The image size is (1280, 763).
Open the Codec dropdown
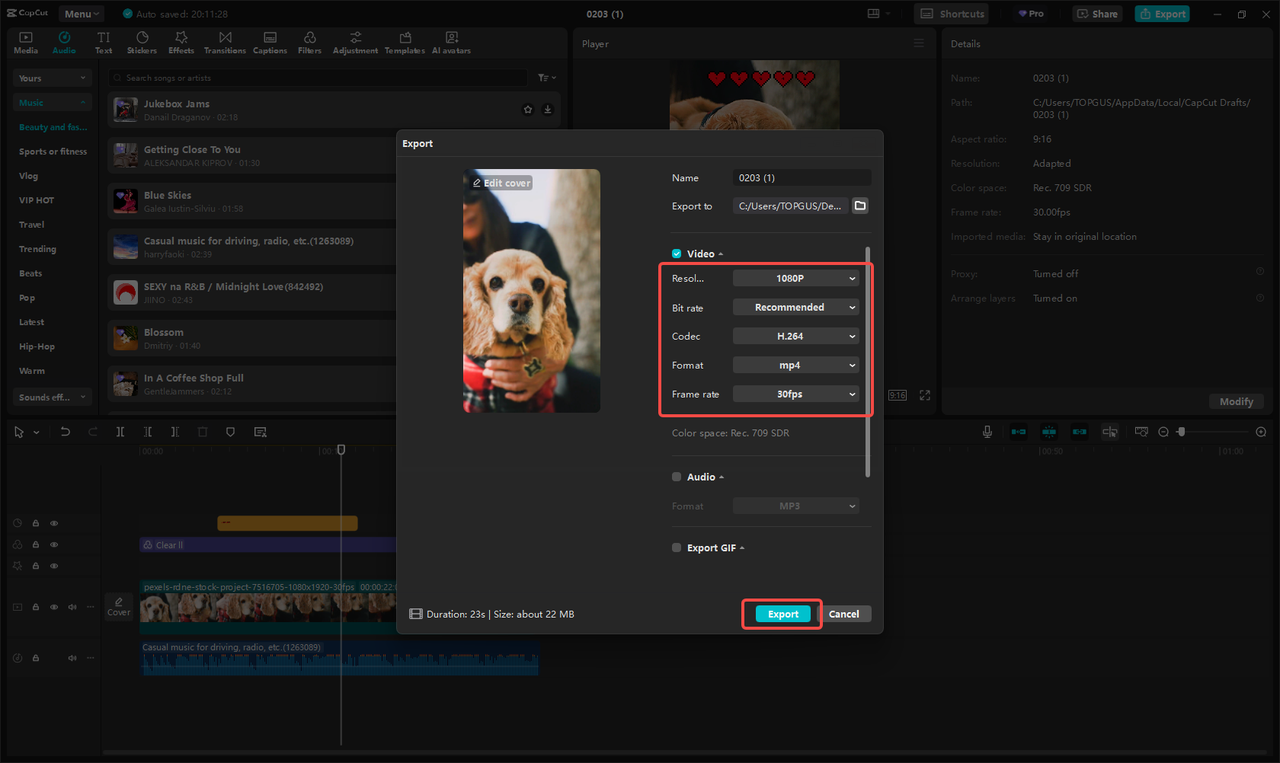tap(795, 335)
